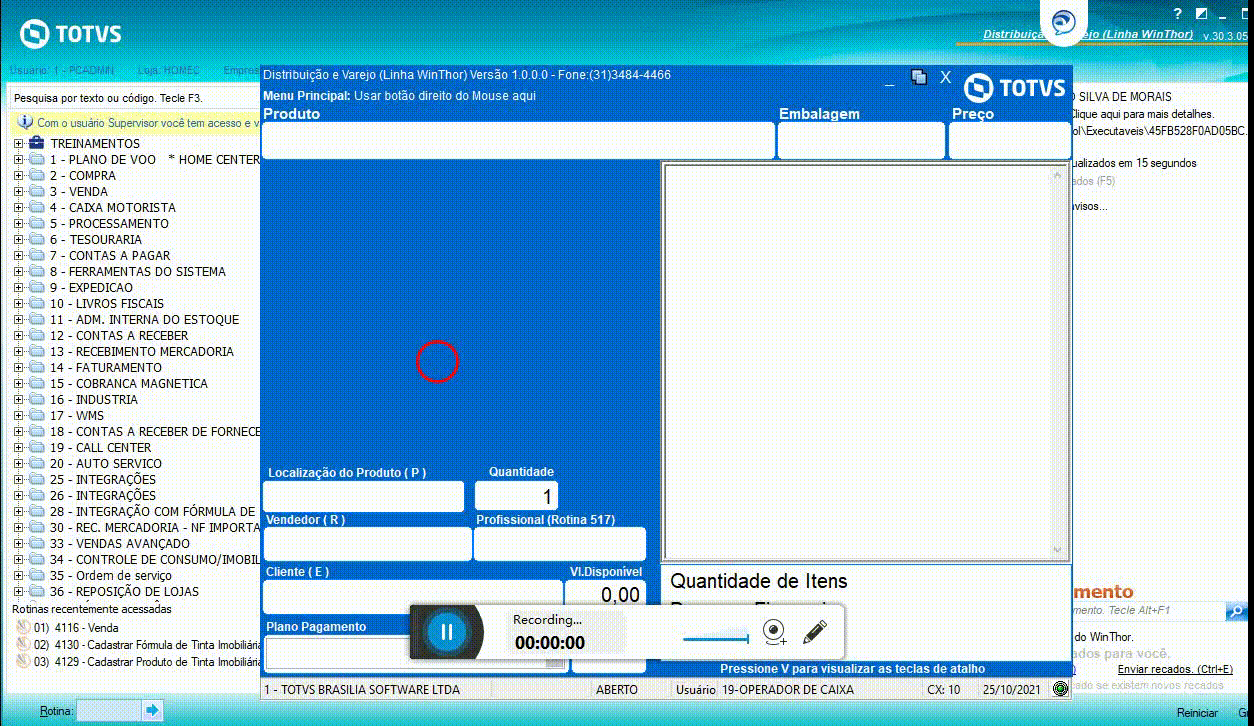Select 35 - Ordem de serviço item
The height and width of the screenshot is (726, 1254).
pyautogui.click(x=111, y=575)
